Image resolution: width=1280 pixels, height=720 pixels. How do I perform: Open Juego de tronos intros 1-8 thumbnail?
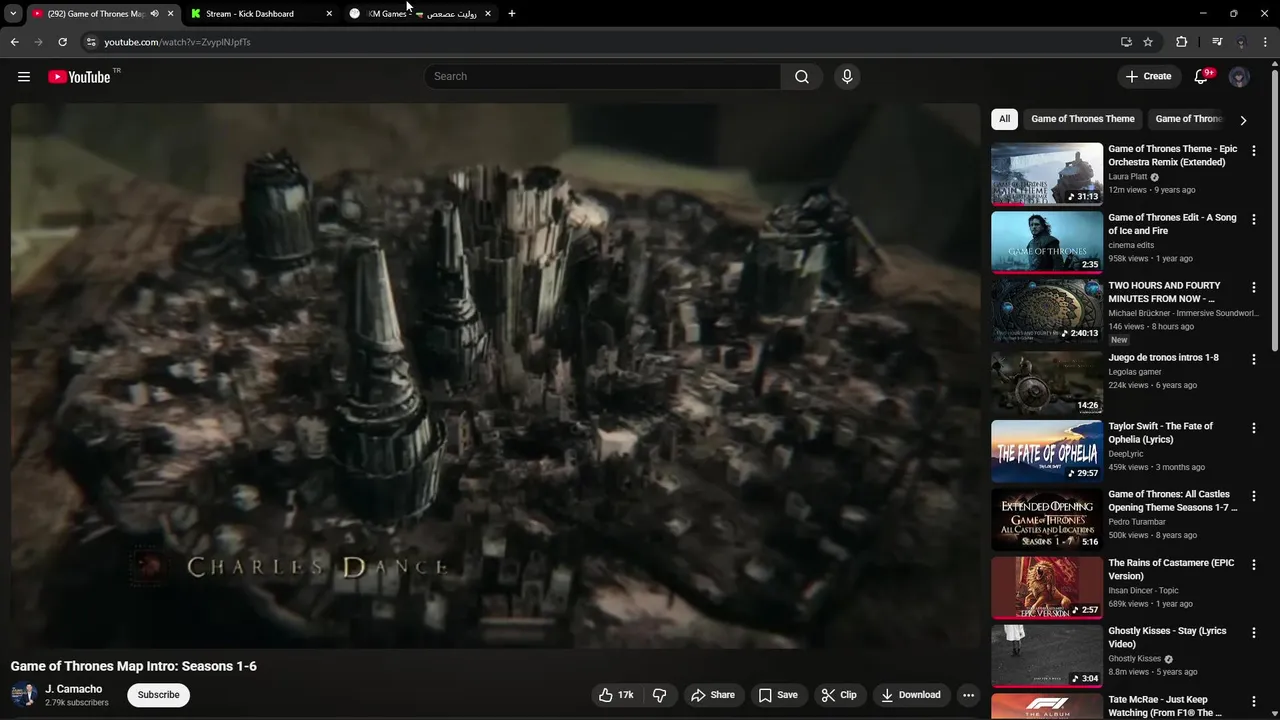[x=1047, y=382]
